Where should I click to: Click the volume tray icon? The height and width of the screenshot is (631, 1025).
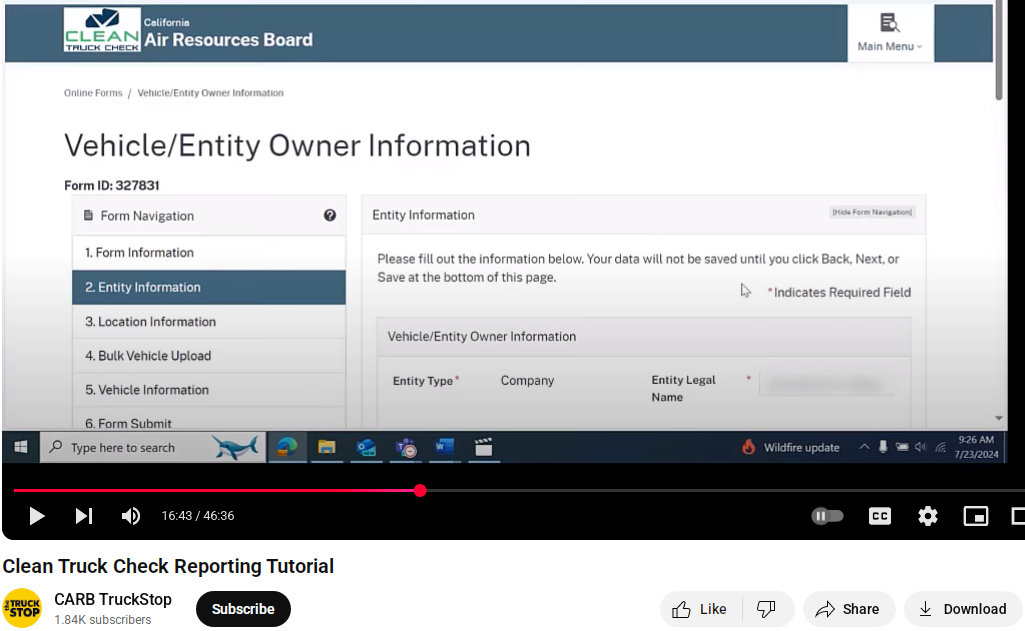pyautogui.click(x=921, y=447)
